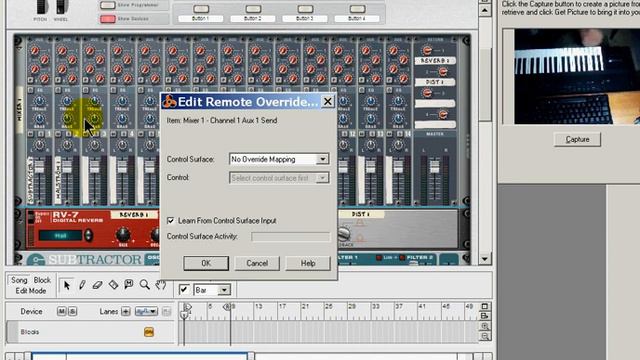Click the mixer channel 14 fader
Viewport: 640px width, 360px height.
(398, 167)
